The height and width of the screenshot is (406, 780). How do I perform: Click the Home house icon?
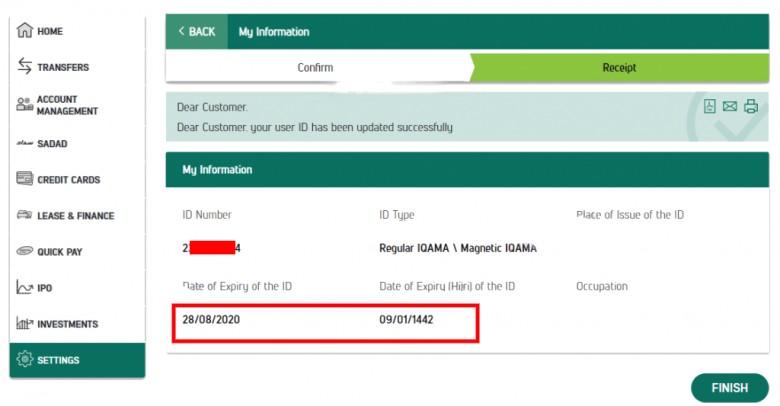[x=24, y=30]
